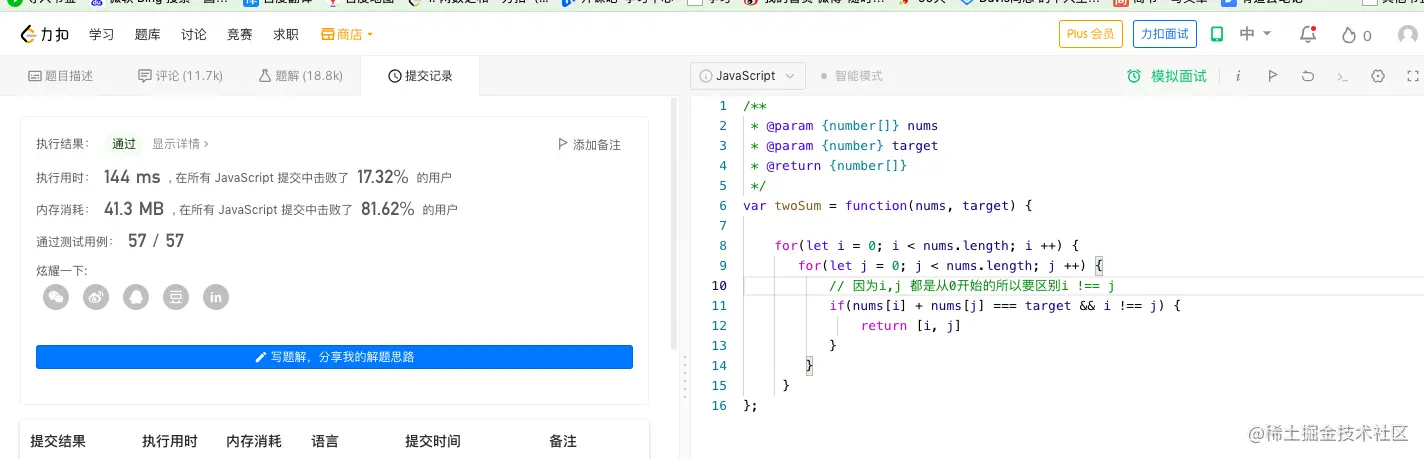Screen dimensions: 1424x459
Task: Open editor settings gear icon
Action: pyautogui.click(x=1378, y=76)
